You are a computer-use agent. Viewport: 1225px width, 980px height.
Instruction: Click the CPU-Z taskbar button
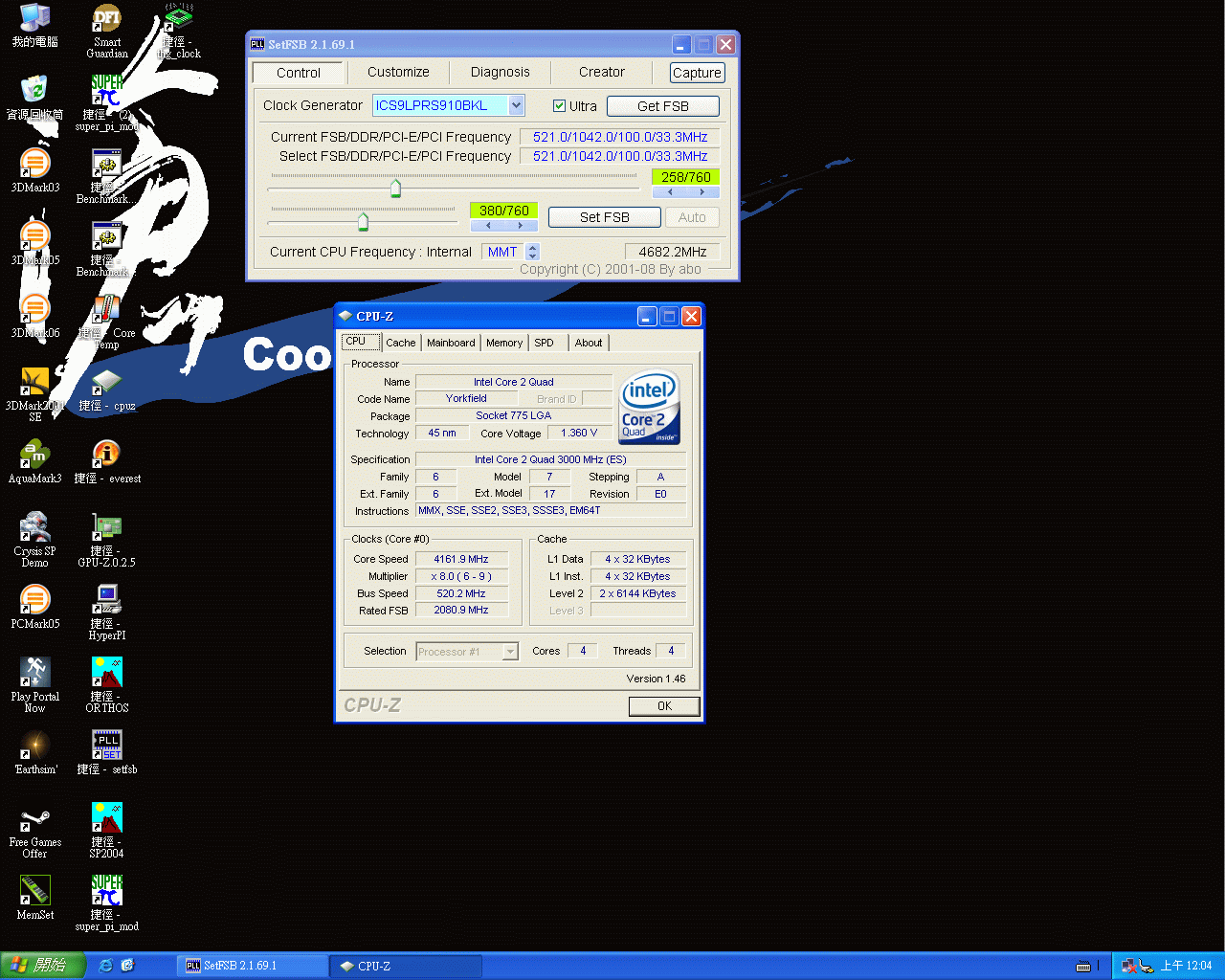[405, 966]
